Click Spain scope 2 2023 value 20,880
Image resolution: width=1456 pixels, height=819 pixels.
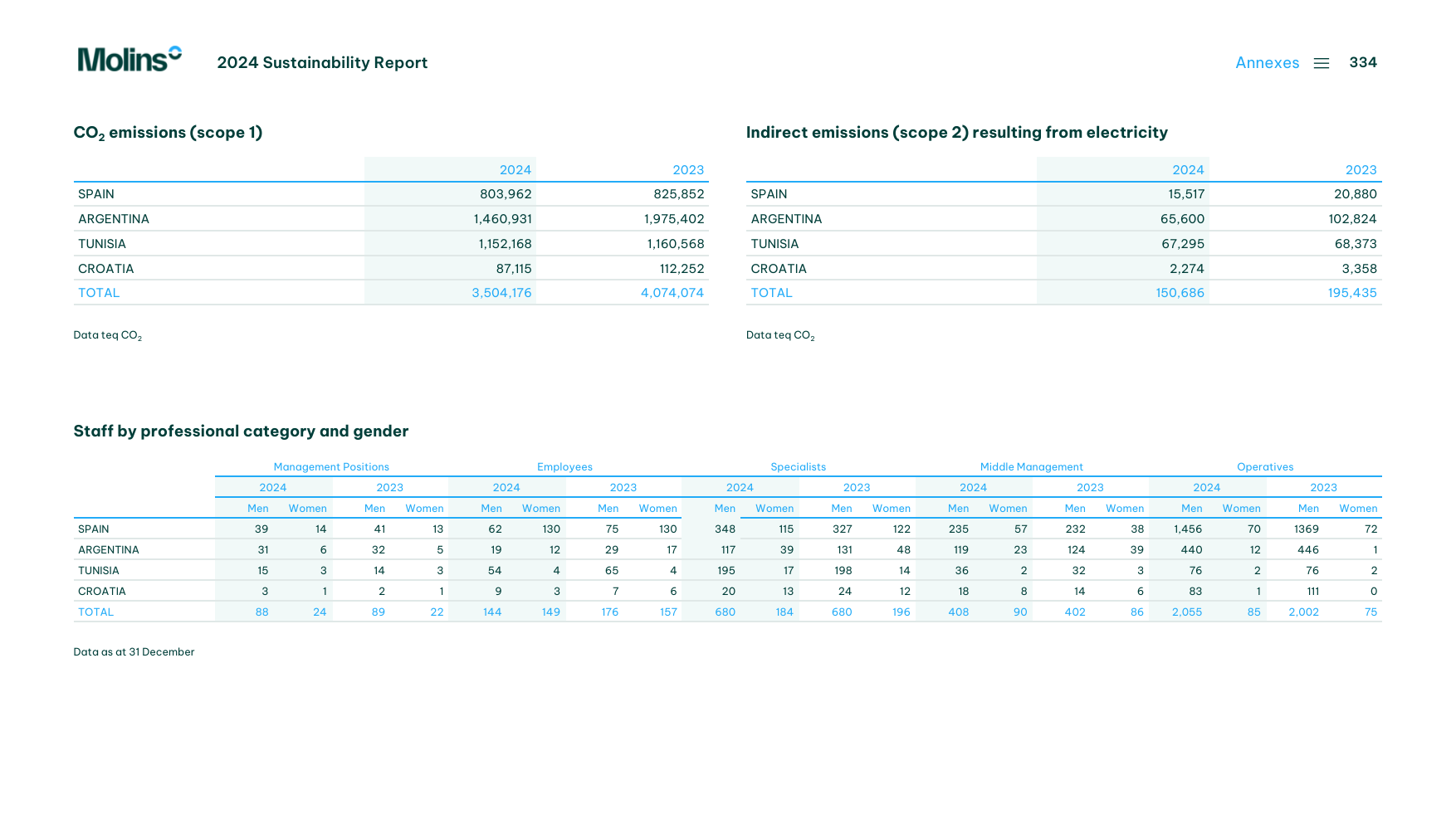1356,194
